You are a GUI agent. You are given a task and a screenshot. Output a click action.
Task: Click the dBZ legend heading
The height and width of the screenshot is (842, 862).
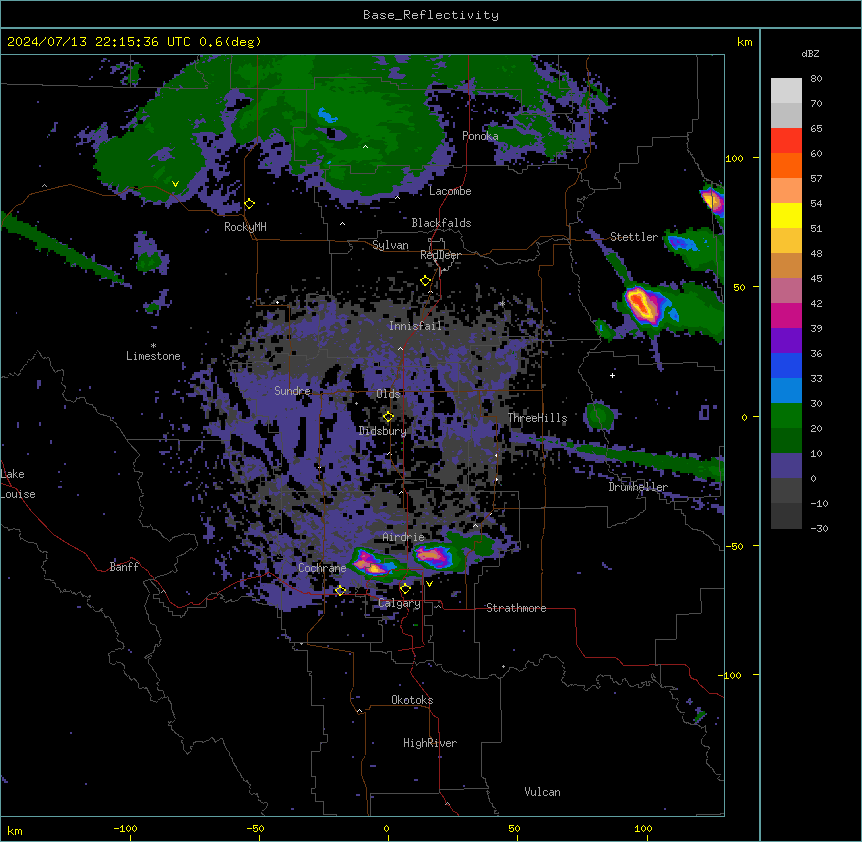tap(810, 54)
